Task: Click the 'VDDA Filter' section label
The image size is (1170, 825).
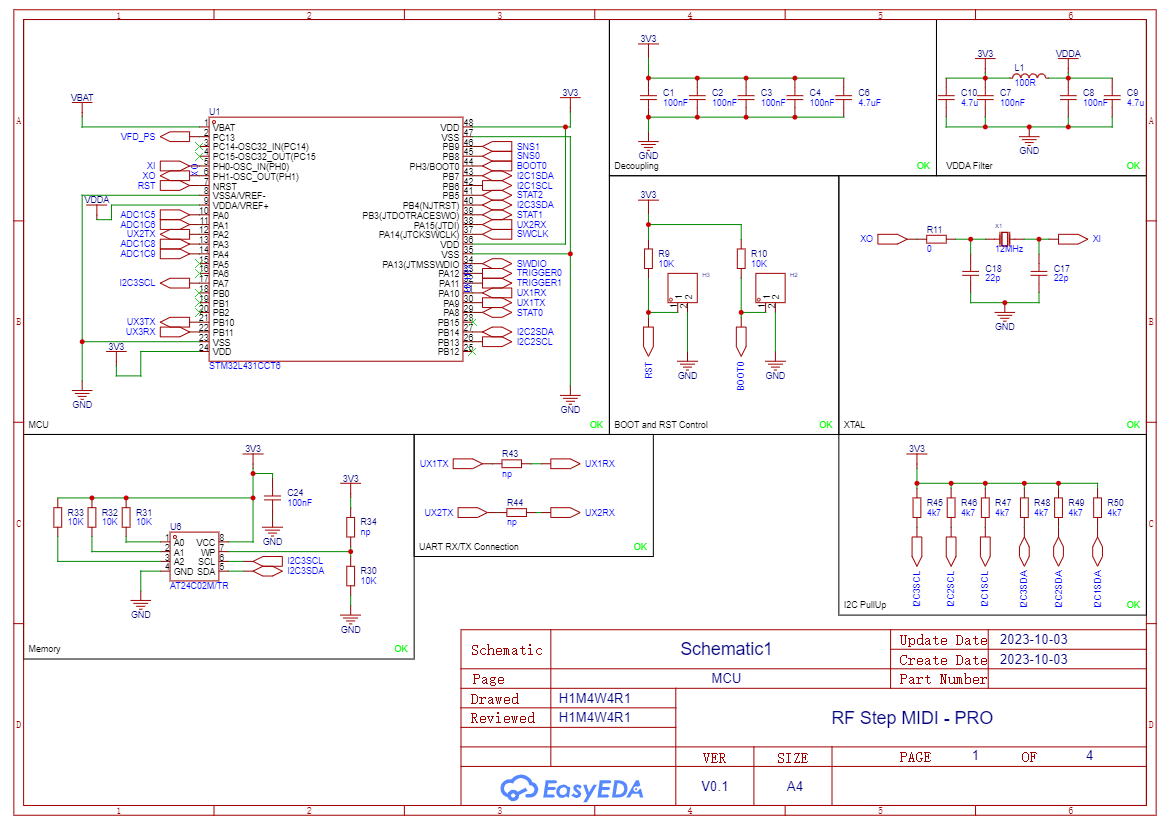Action: coord(969,166)
